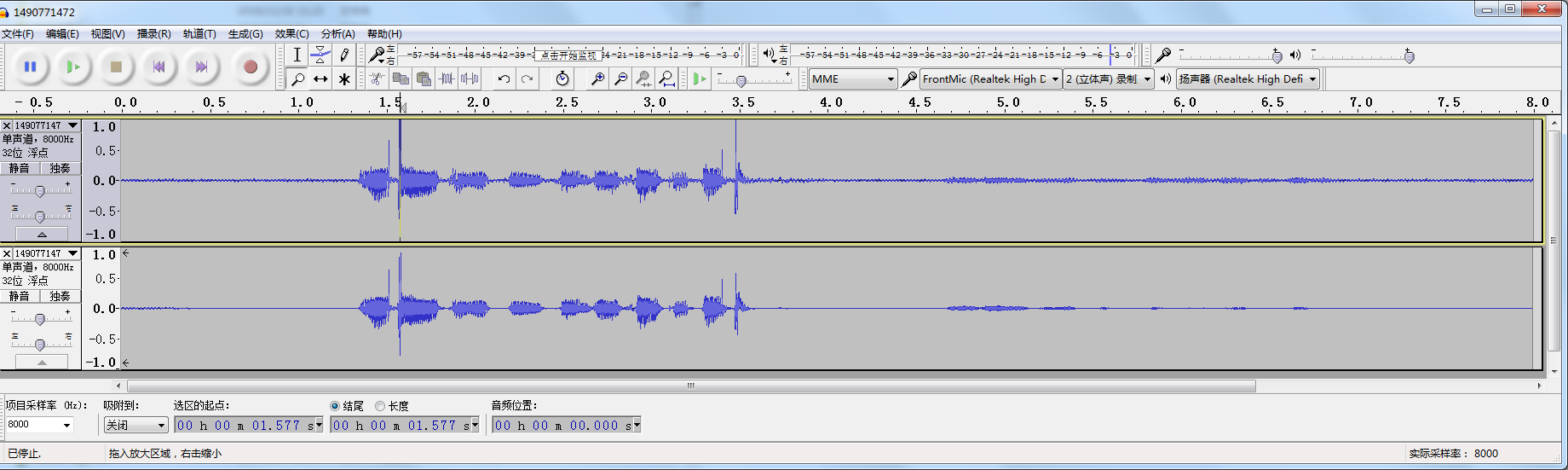Click the Cut scissors icon
The height and width of the screenshot is (470, 1568).
377,79
